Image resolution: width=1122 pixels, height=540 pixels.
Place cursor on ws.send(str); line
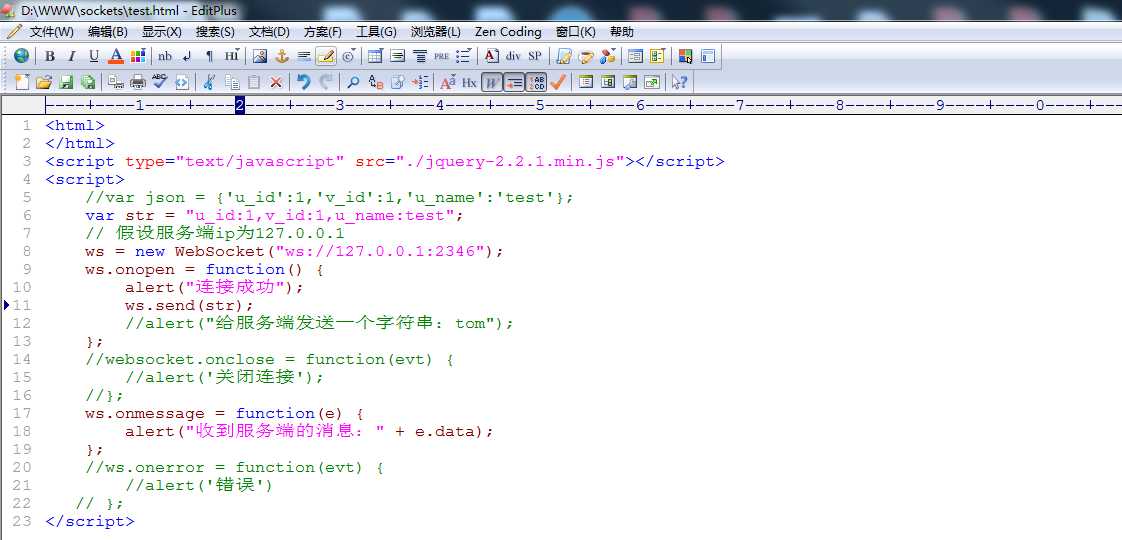click(189, 305)
